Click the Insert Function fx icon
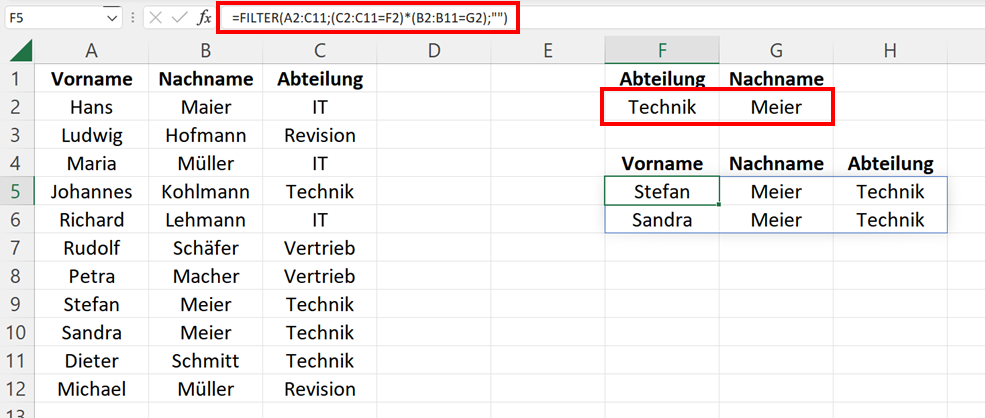The width and height of the screenshot is (985, 418). [204, 18]
